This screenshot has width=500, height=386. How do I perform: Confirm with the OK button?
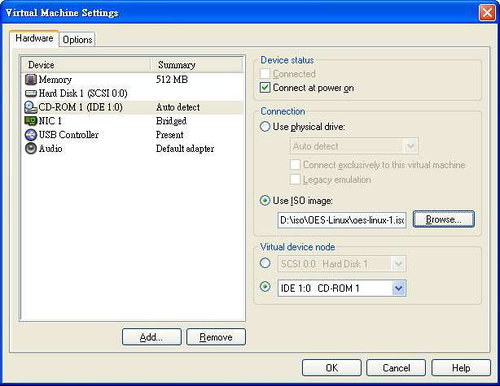(332, 368)
